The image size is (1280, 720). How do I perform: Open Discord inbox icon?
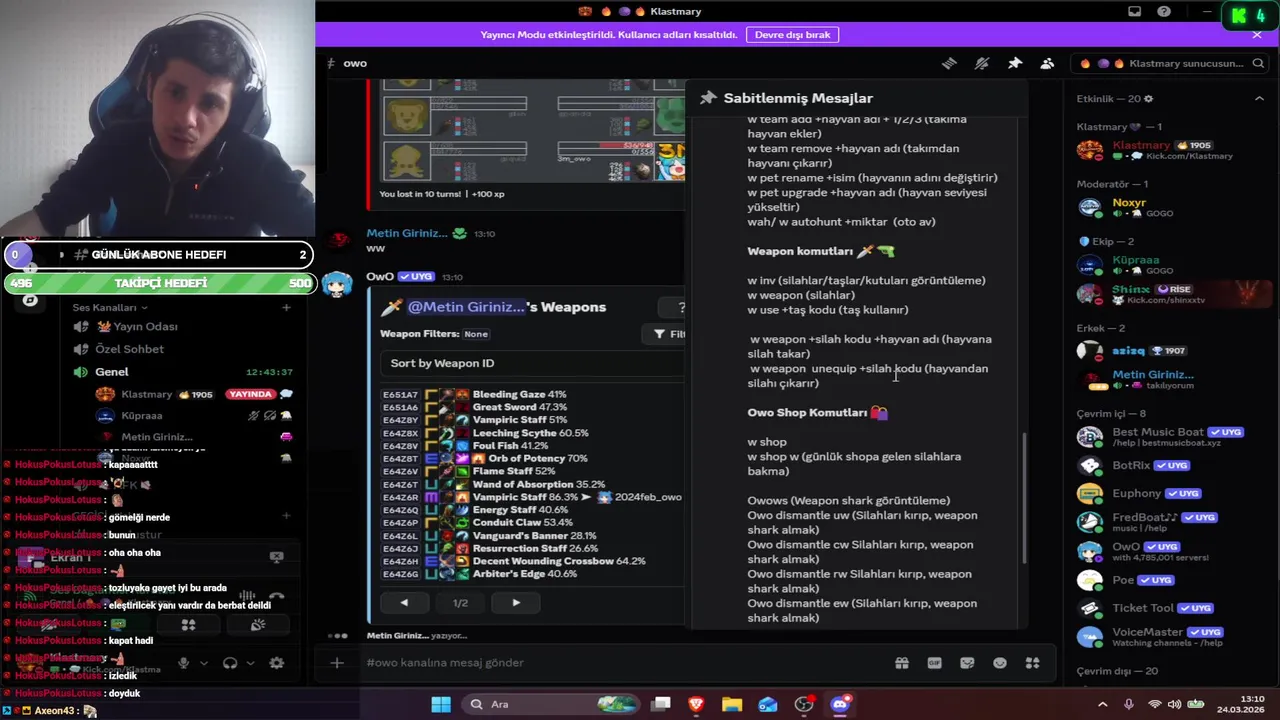coord(1134,11)
